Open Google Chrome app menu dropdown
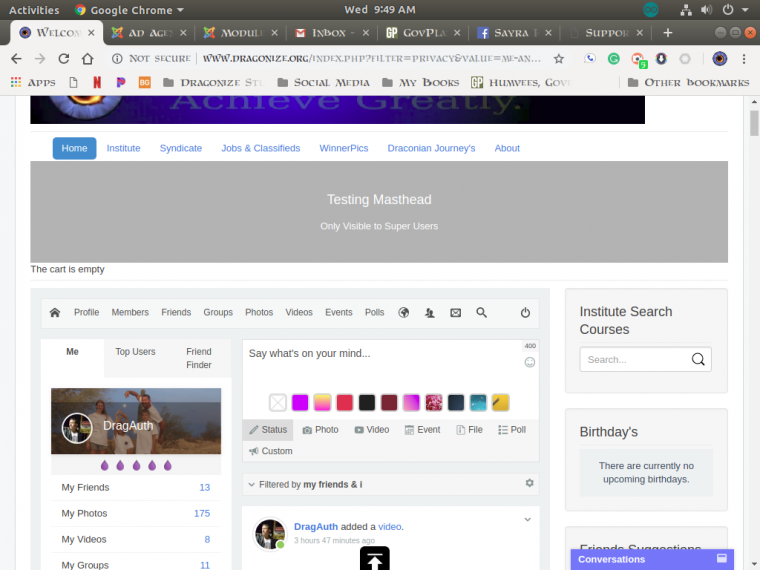This screenshot has width=760, height=570. pyautogui.click(x=129, y=10)
